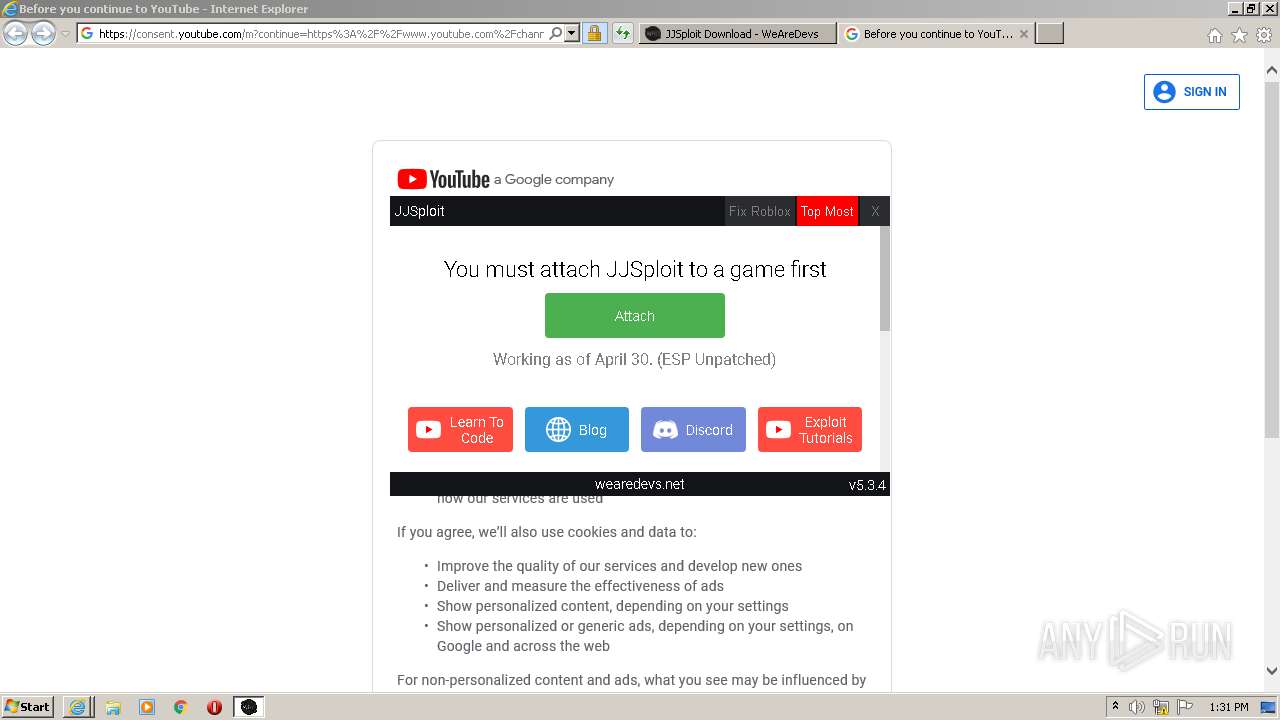This screenshot has width=1280, height=720.
Task: Click the search magnifier in address bar
Action: (556, 33)
